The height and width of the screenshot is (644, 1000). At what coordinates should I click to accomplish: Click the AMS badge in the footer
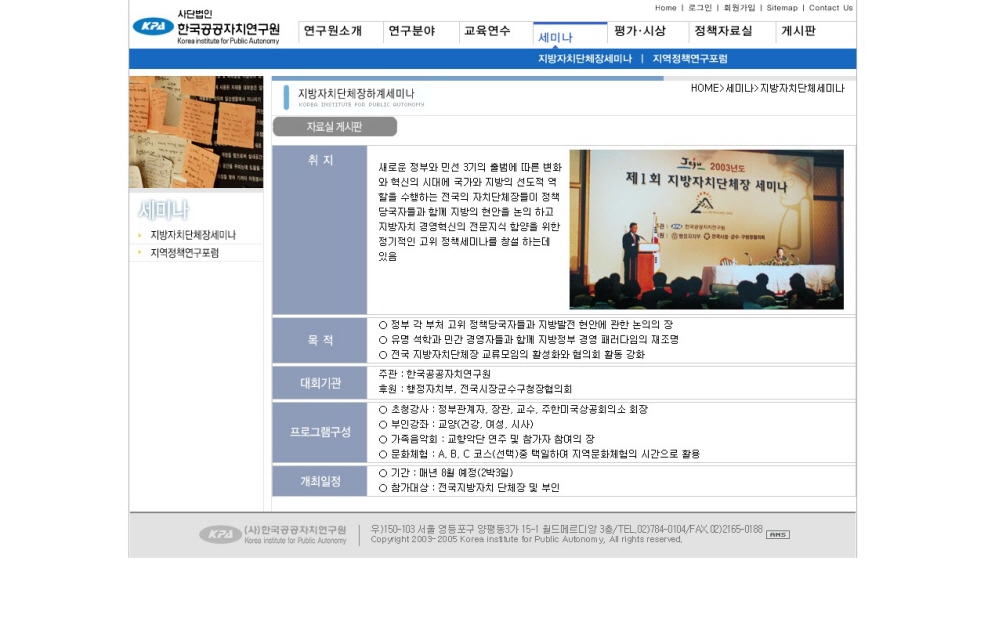coord(777,535)
